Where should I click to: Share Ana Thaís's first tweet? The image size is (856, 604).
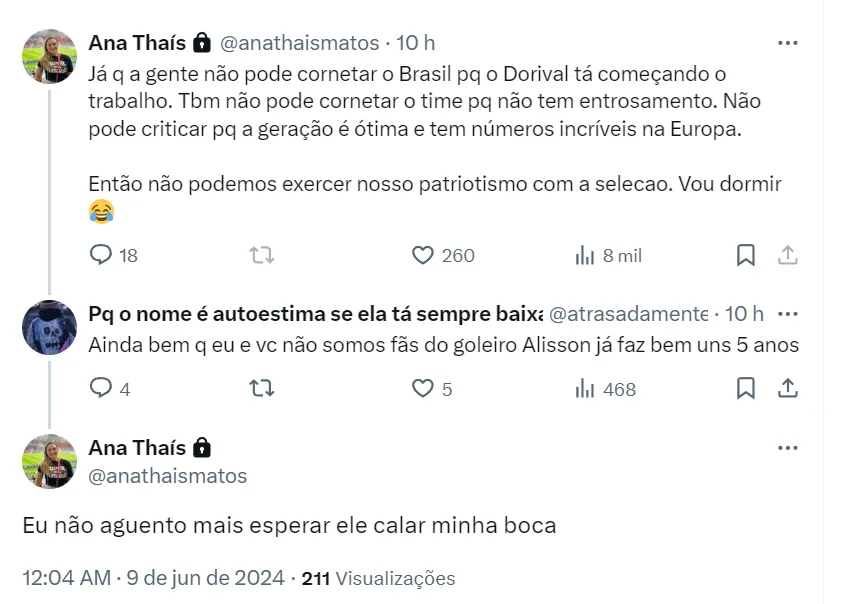coord(787,255)
